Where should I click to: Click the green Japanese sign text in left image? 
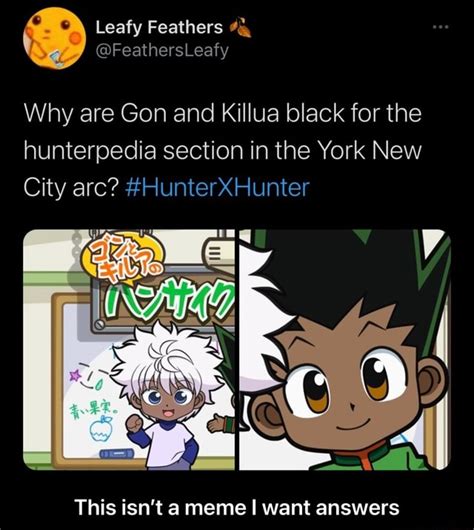pos(169,299)
